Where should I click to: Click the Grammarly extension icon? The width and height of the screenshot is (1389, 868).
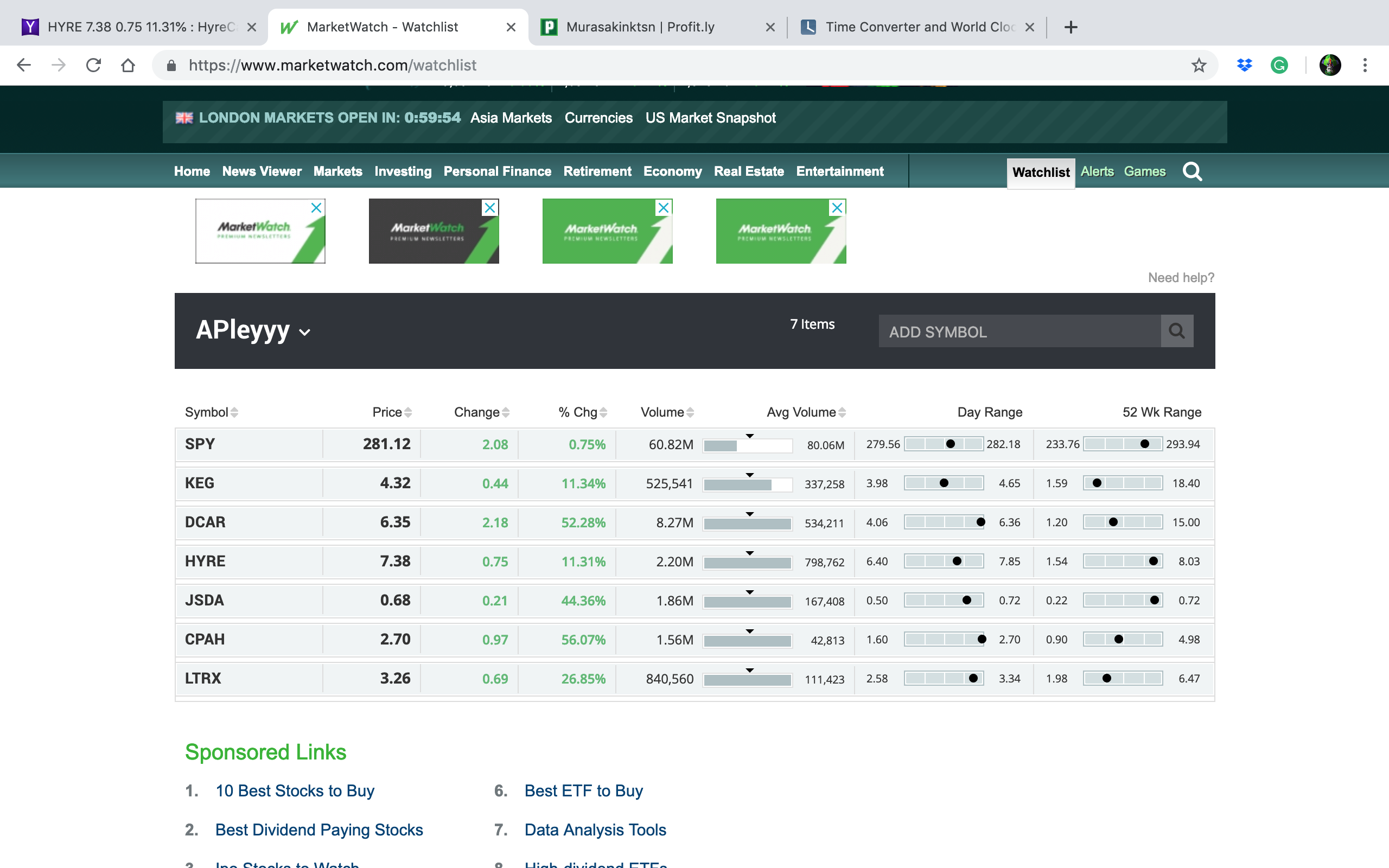click(1279, 66)
